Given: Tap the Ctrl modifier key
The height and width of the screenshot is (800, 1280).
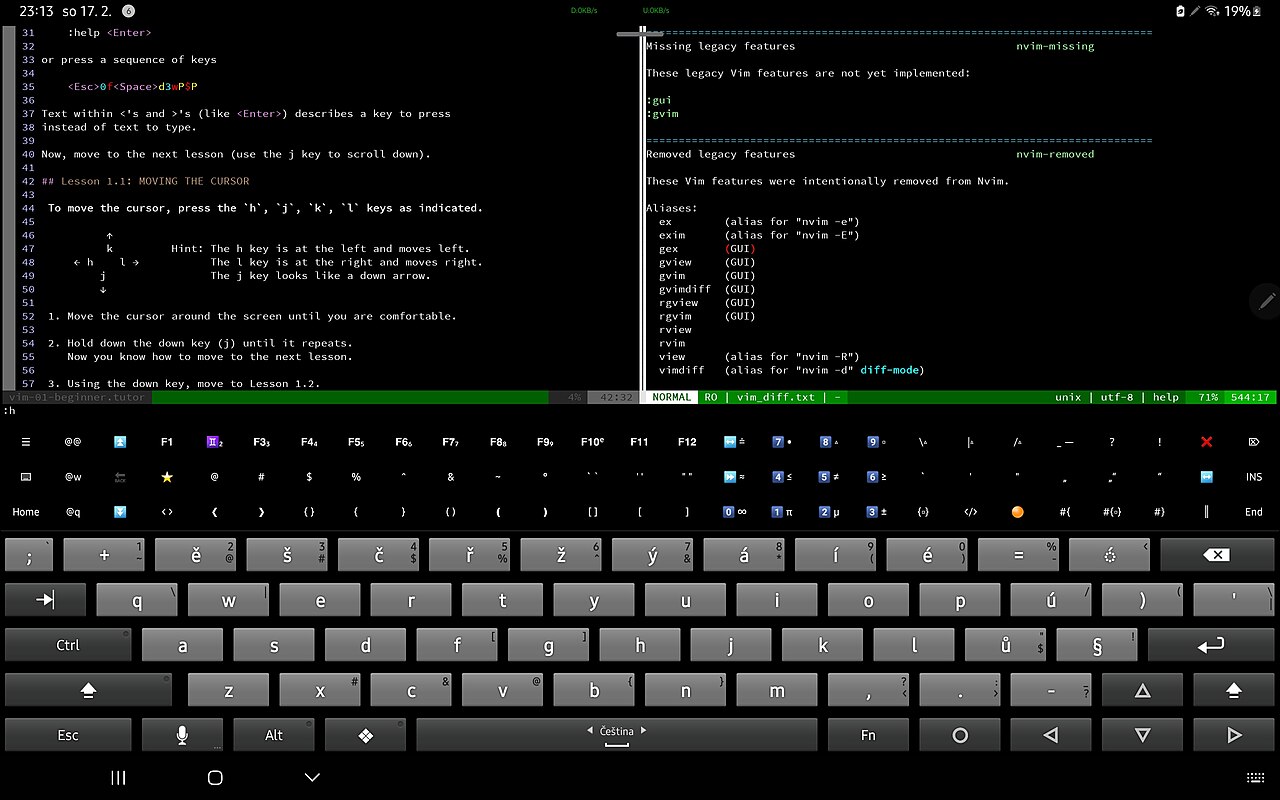Looking at the screenshot, I should [x=68, y=645].
